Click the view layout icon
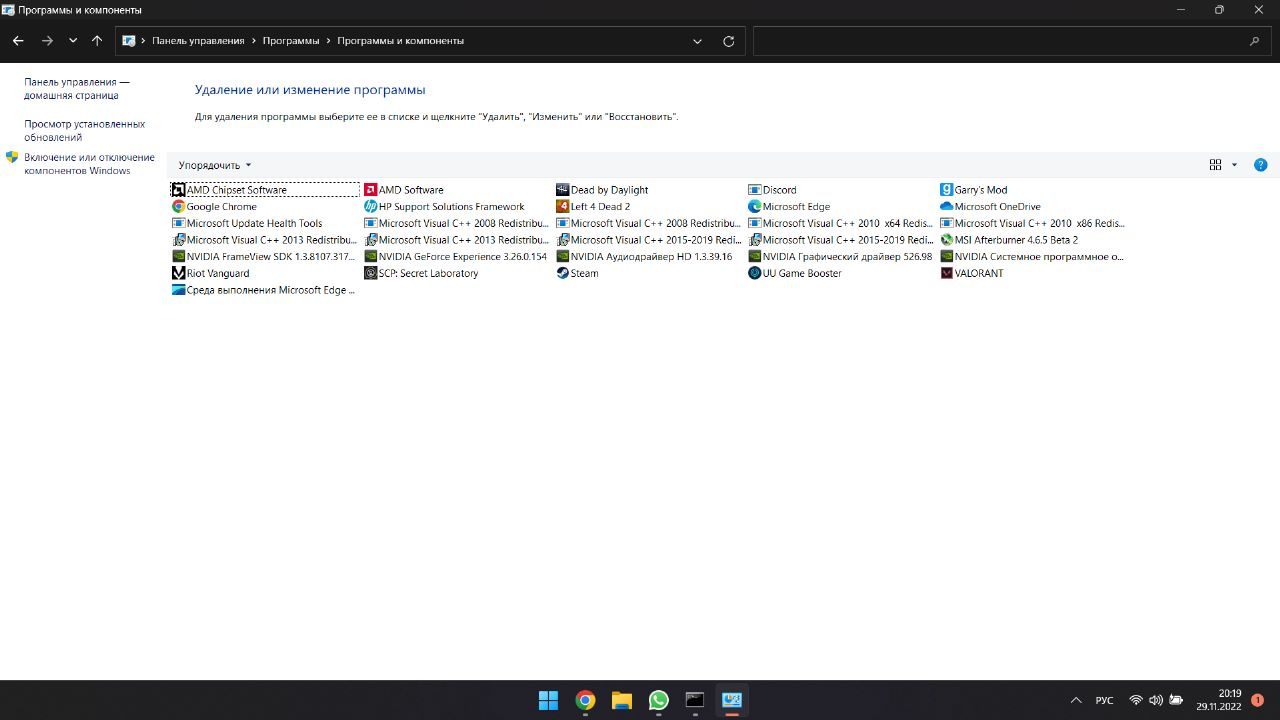 1215,165
